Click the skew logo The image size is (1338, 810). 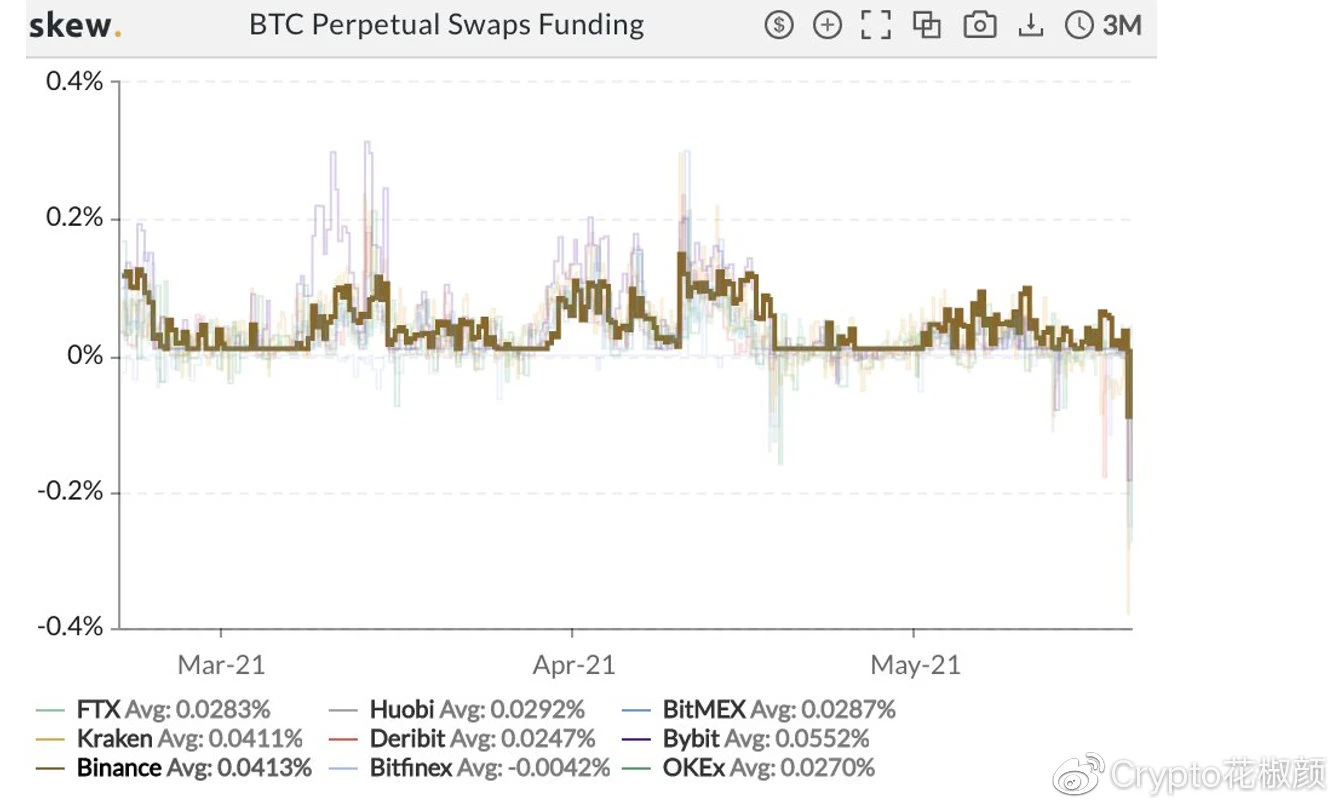pyautogui.click(x=76, y=25)
